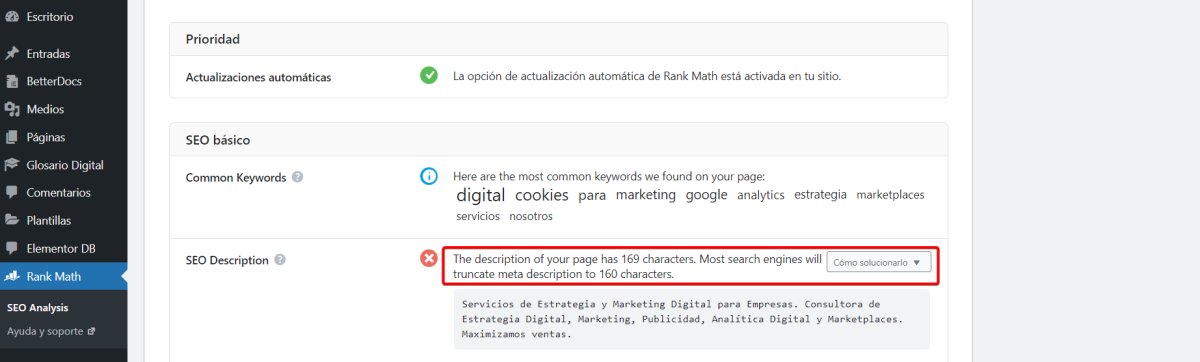The image size is (1200, 362).
Task: Click the Entradas pin icon
Action: 12,54
